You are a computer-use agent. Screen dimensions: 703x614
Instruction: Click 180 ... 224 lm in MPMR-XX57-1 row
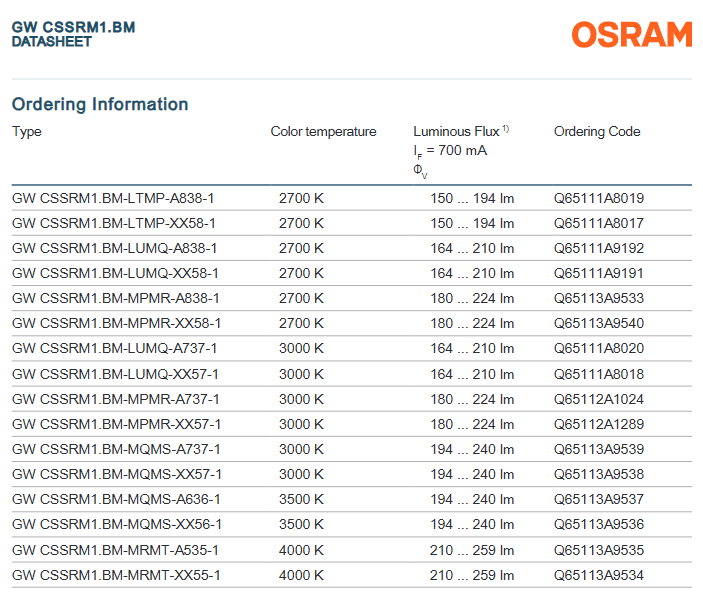click(x=472, y=424)
